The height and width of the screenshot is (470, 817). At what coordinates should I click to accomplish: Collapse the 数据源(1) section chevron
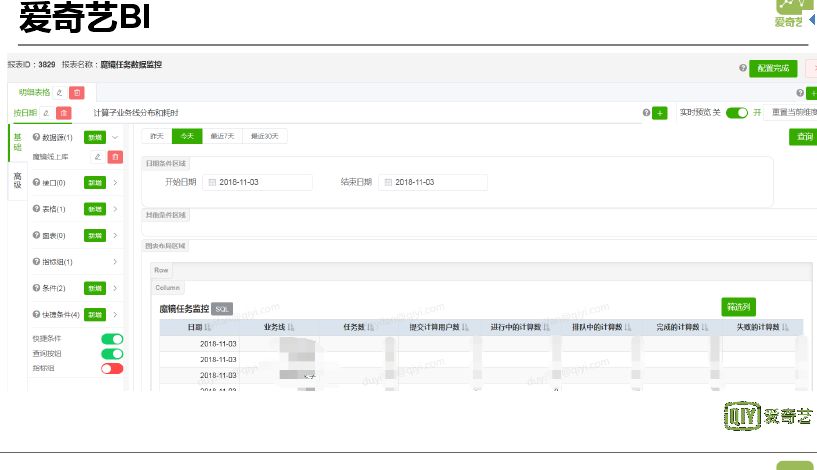[115, 138]
